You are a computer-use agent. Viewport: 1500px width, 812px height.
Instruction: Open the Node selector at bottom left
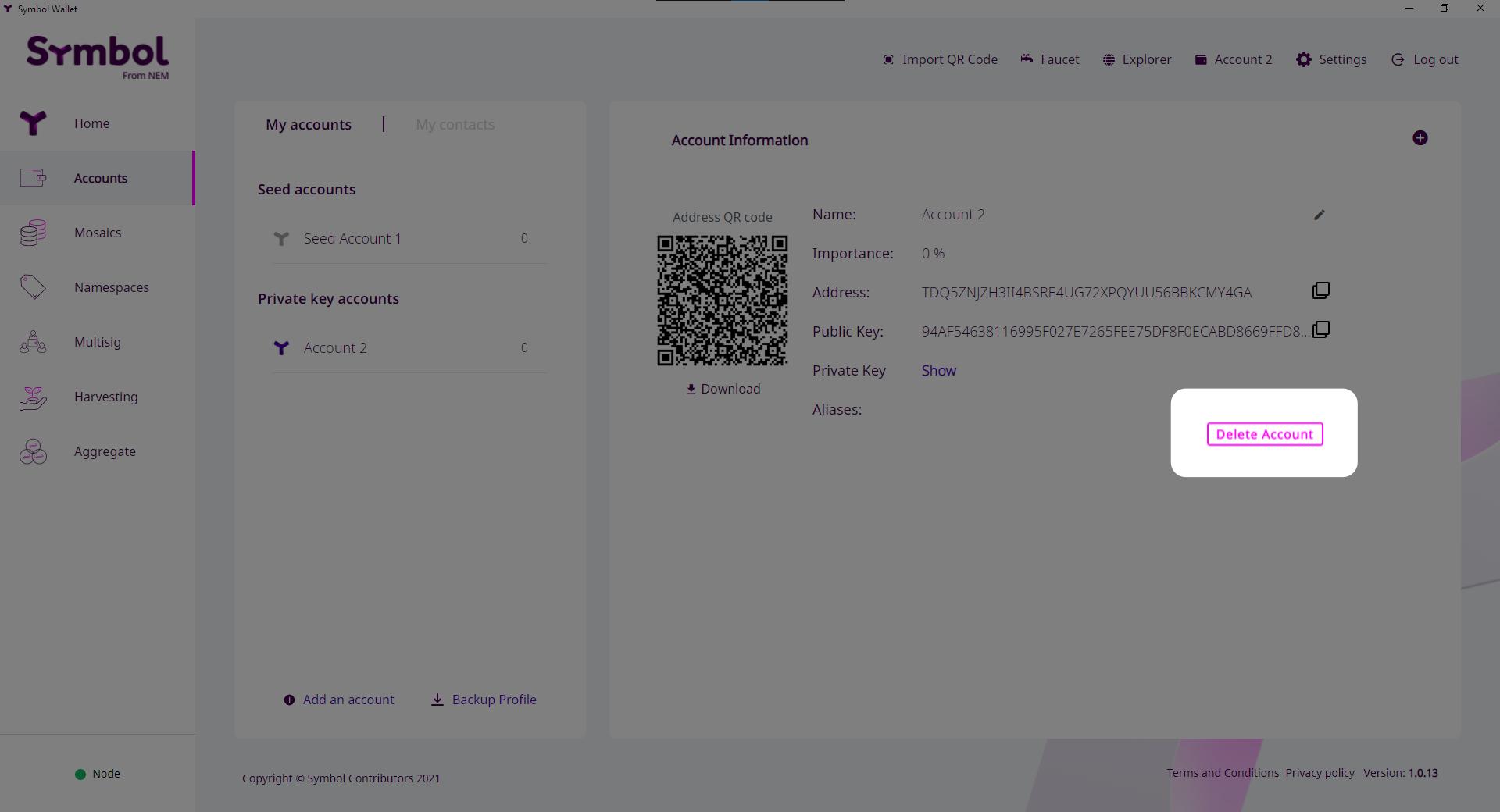[x=98, y=774]
